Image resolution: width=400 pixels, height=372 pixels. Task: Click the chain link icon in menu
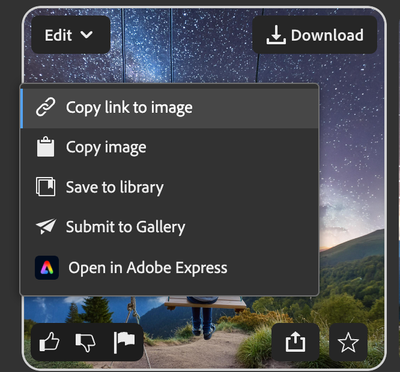pos(46,107)
